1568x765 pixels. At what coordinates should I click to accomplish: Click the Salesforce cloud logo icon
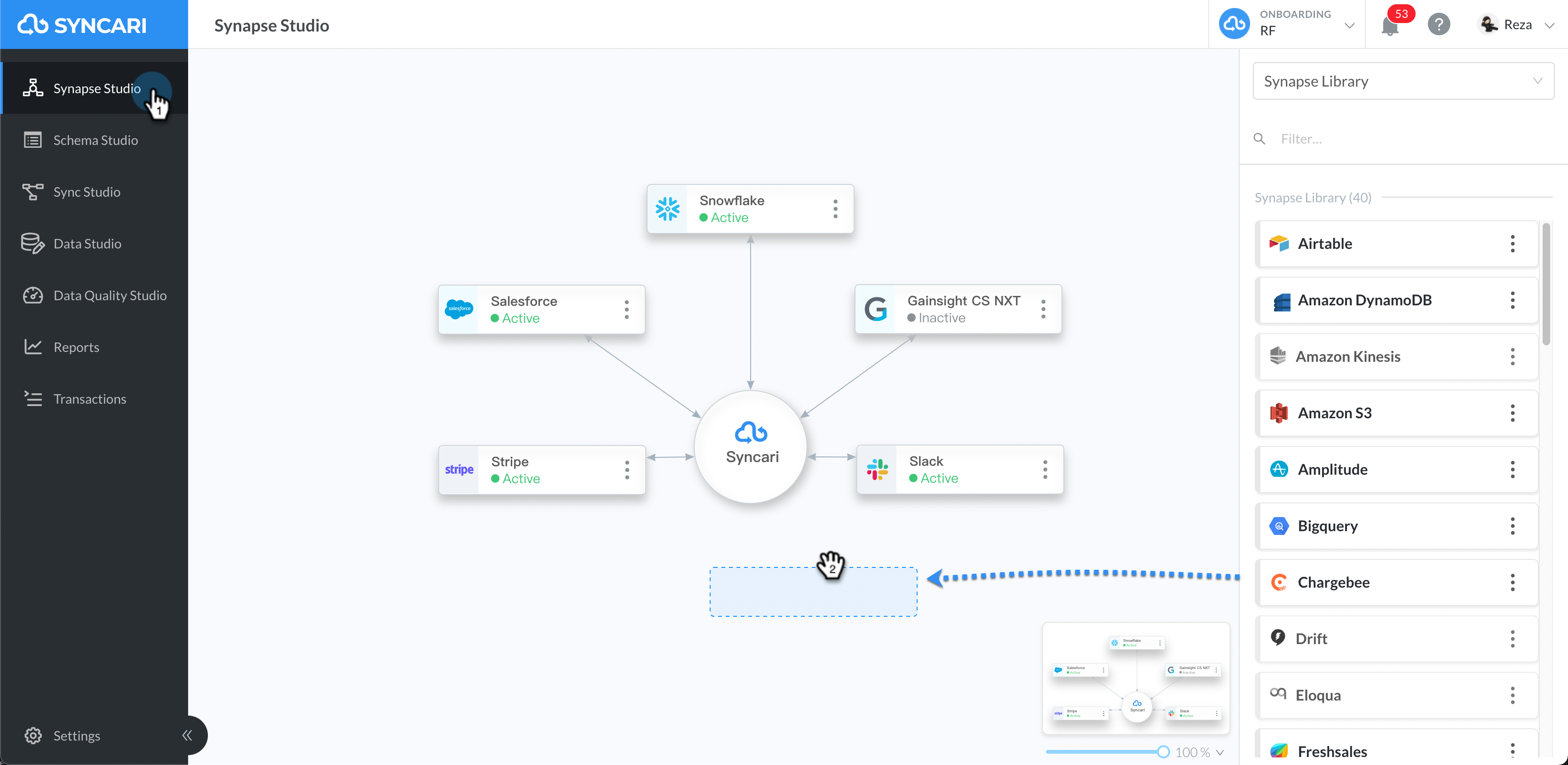click(x=459, y=309)
